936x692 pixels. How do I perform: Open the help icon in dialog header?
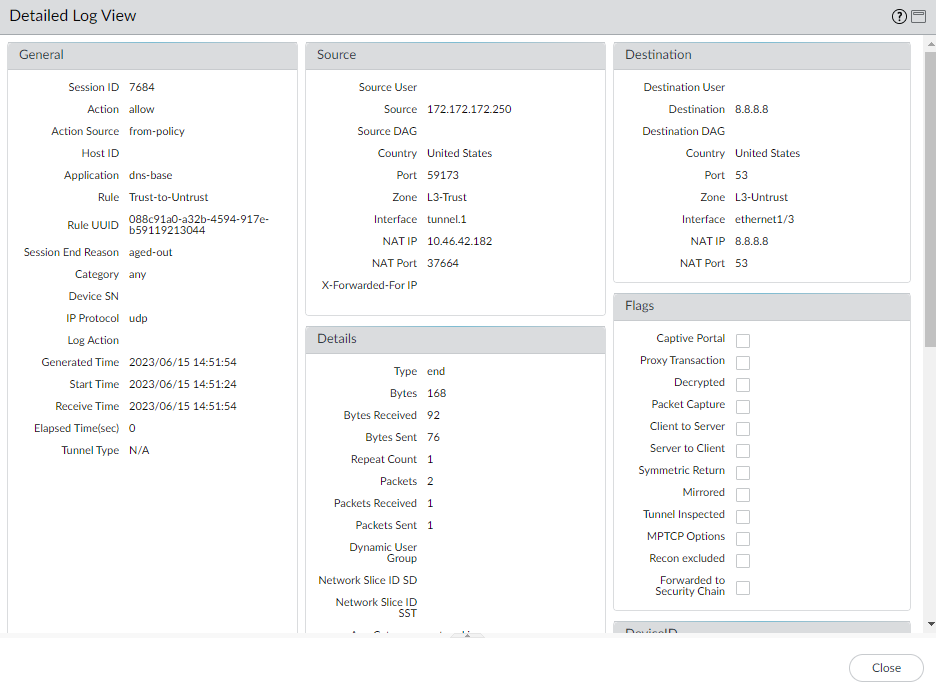tap(899, 16)
